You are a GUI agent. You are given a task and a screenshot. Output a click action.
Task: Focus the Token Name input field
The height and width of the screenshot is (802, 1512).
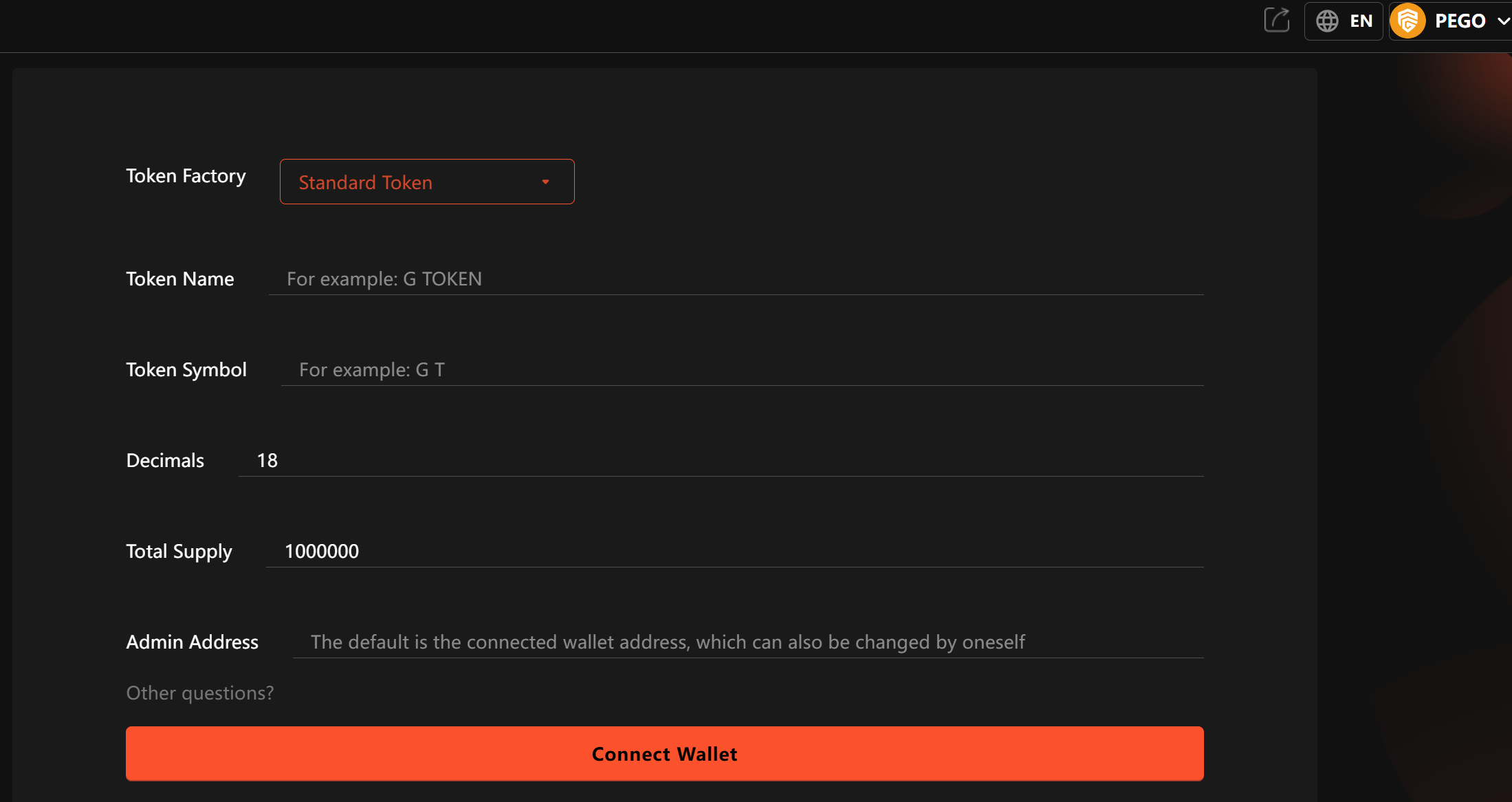click(736, 279)
